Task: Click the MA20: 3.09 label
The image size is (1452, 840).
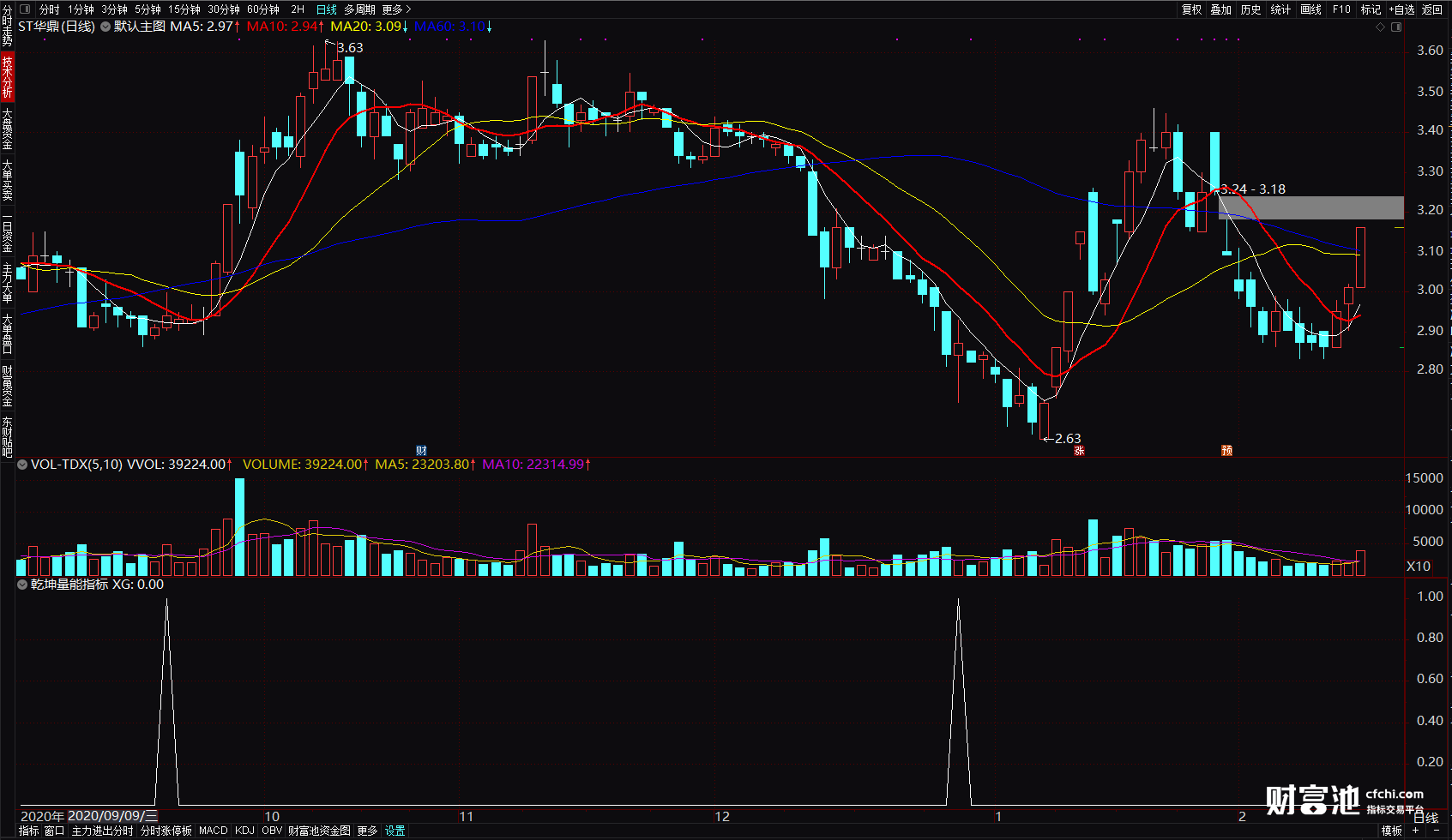Action: tap(367, 27)
